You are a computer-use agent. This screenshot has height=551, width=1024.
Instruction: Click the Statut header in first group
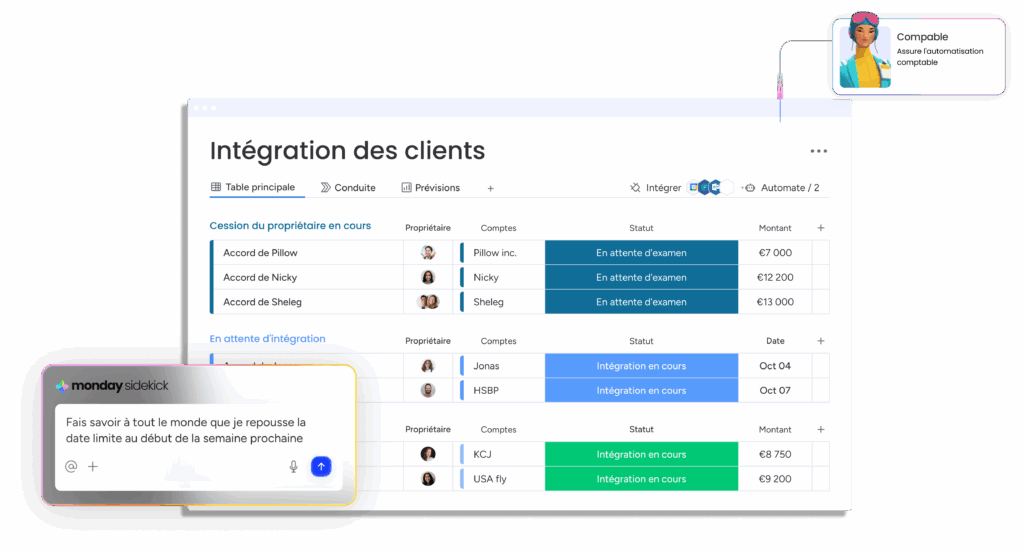click(x=641, y=228)
